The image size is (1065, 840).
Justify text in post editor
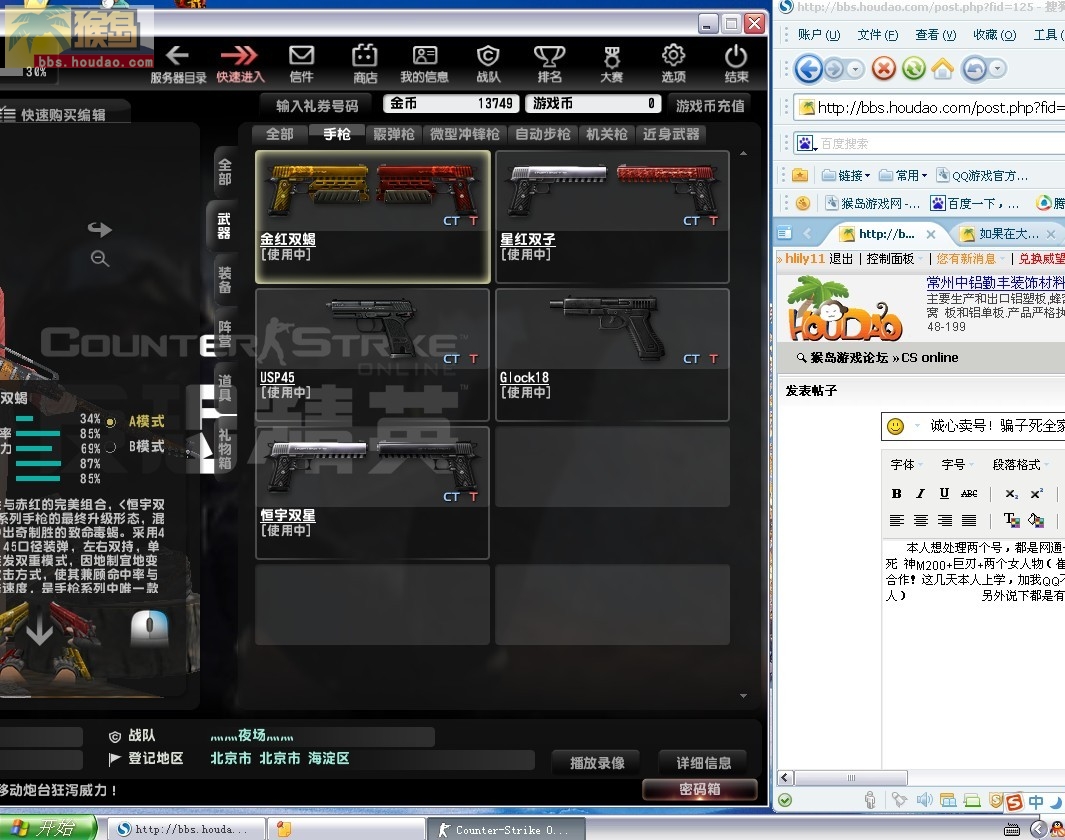point(969,521)
